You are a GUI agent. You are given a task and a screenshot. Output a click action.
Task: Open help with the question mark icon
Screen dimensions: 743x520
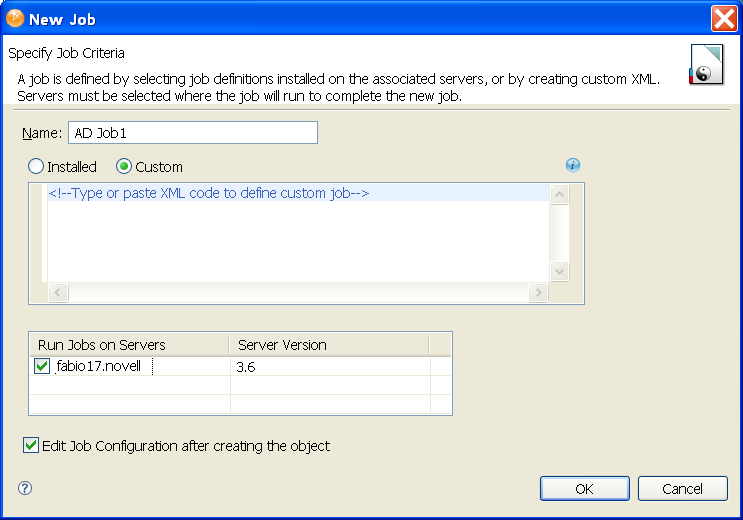[x=25, y=488]
